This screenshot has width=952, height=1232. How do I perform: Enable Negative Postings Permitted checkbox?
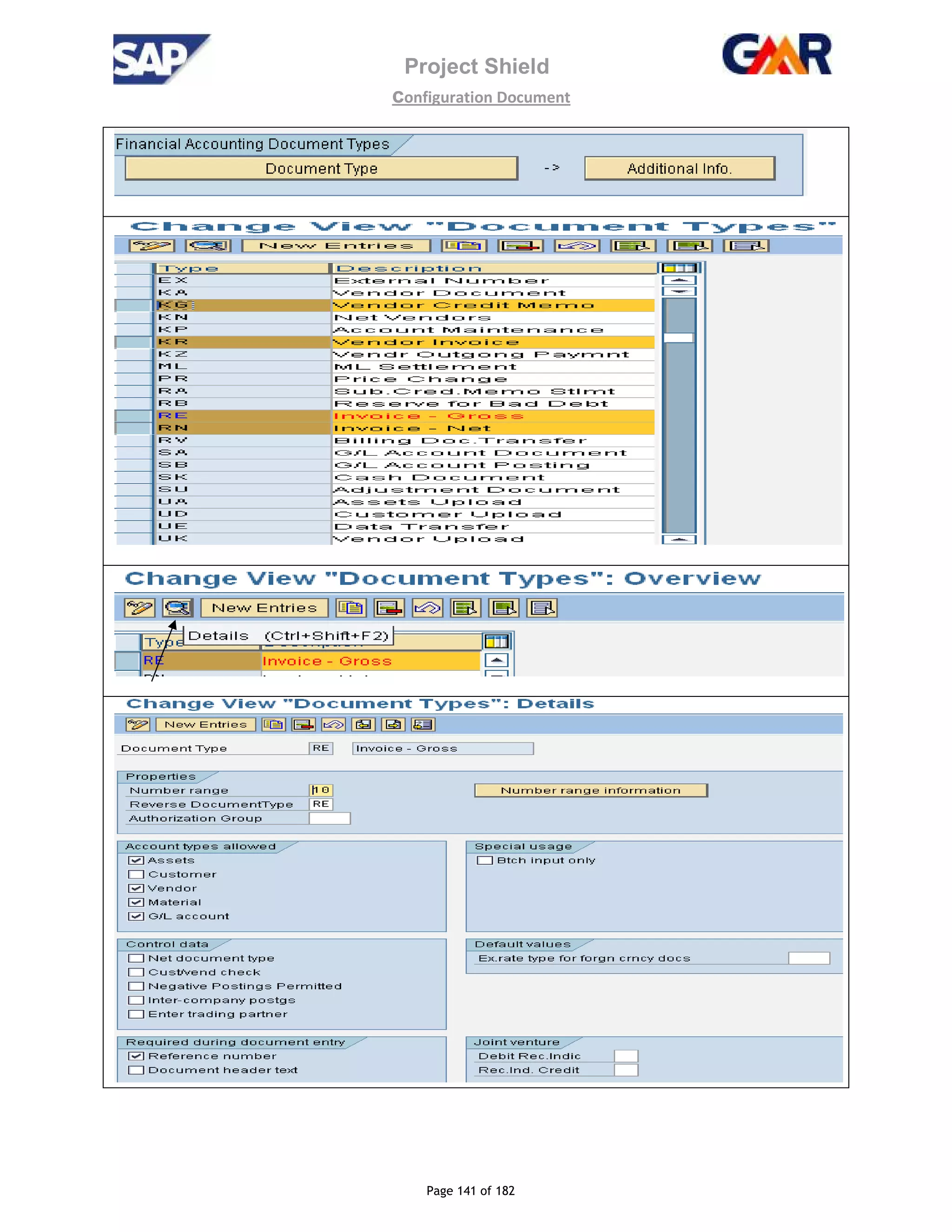(136, 986)
